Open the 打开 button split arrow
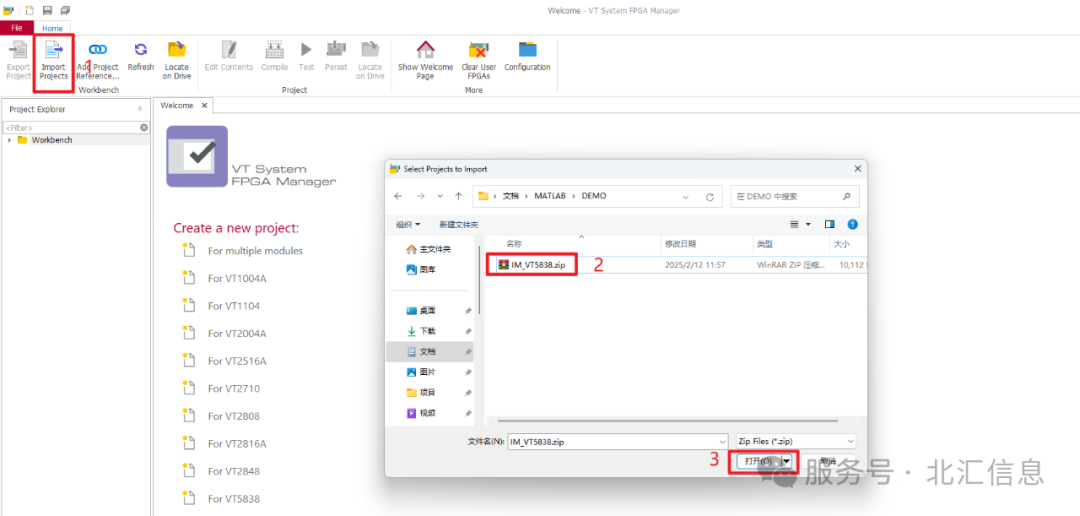 tap(786, 461)
